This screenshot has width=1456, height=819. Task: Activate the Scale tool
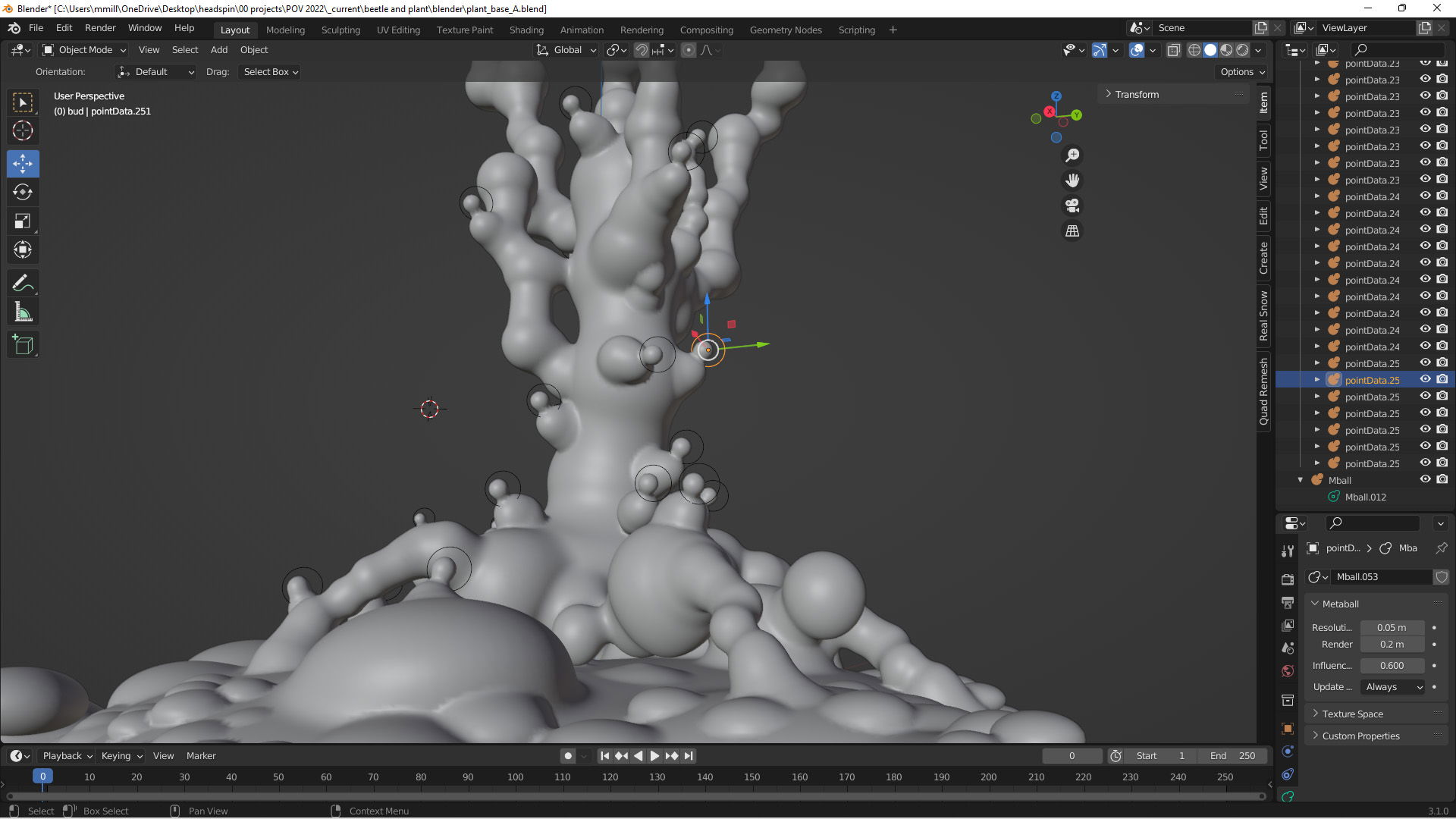[x=23, y=221]
